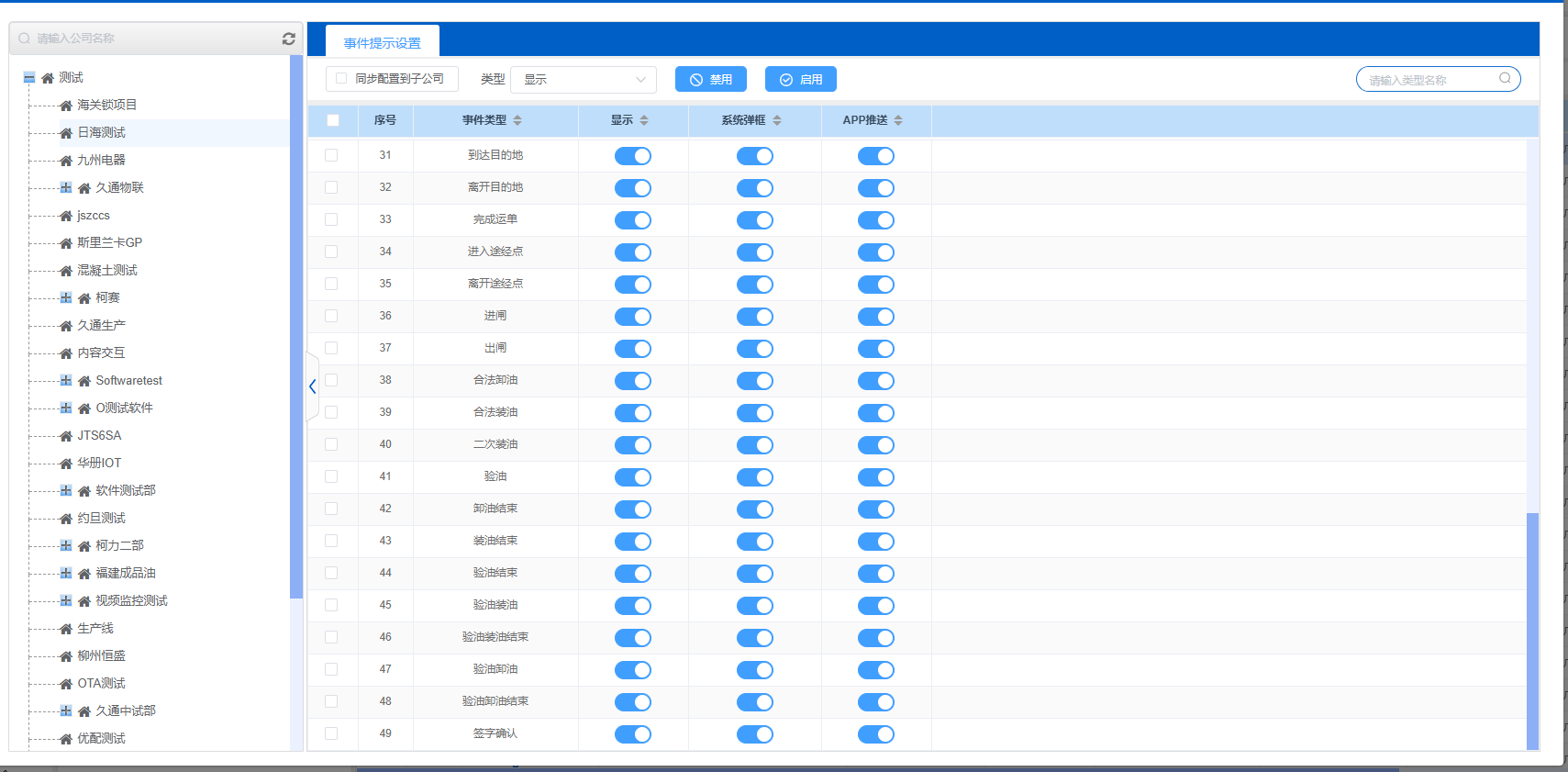Click the house icon beside 混凝土测试
1568x772 pixels.
(66, 271)
